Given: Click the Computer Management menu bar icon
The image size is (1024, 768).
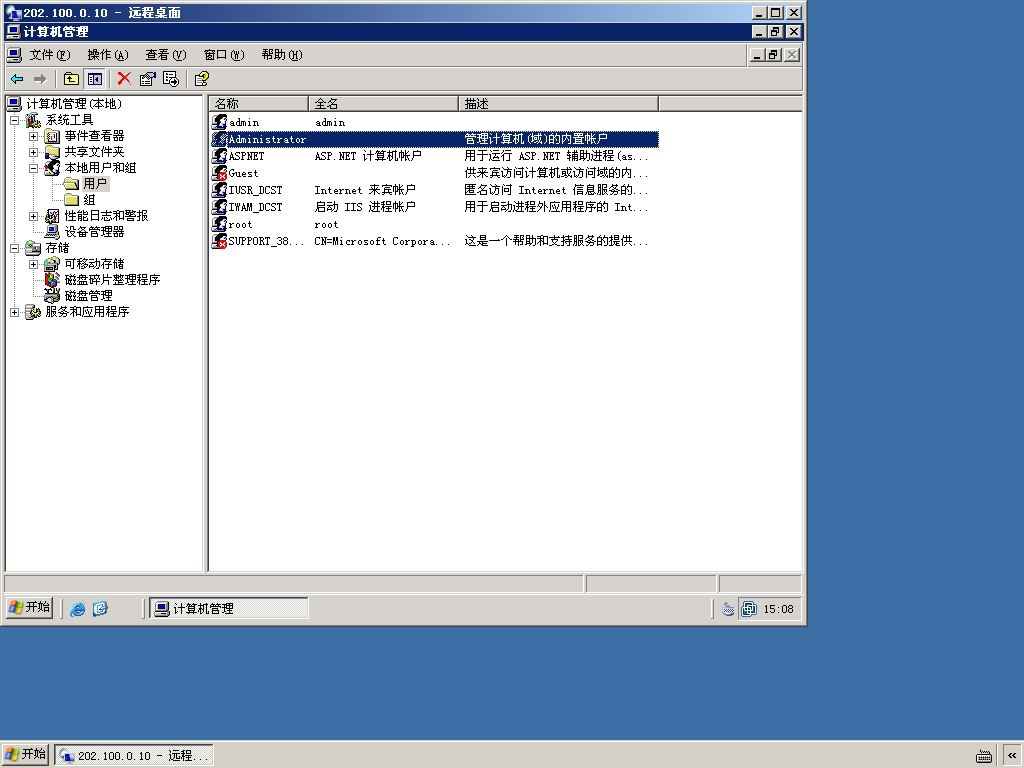Looking at the screenshot, I should pos(14,55).
